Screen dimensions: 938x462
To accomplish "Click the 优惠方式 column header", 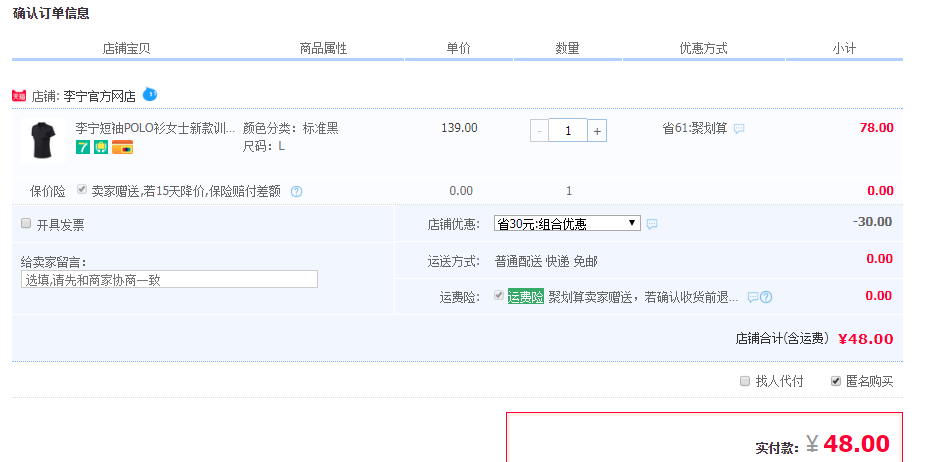I will [704, 49].
